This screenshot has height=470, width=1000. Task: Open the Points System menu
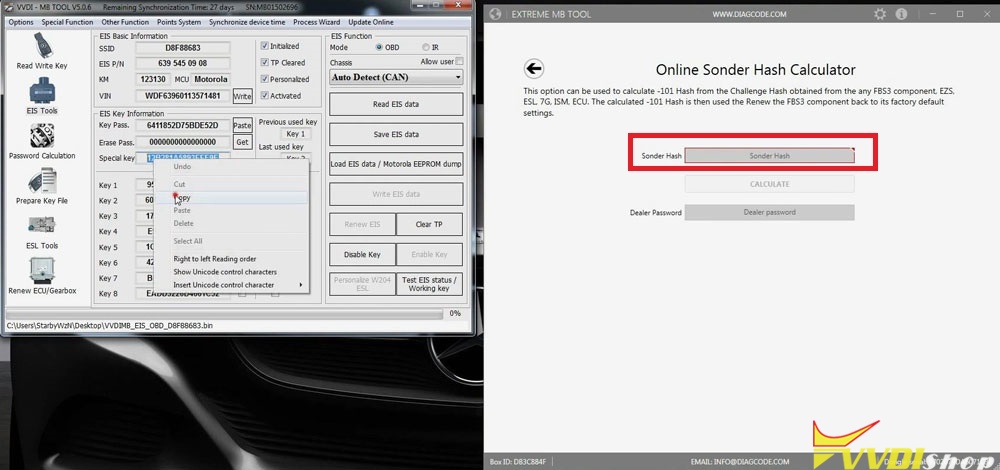179,22
